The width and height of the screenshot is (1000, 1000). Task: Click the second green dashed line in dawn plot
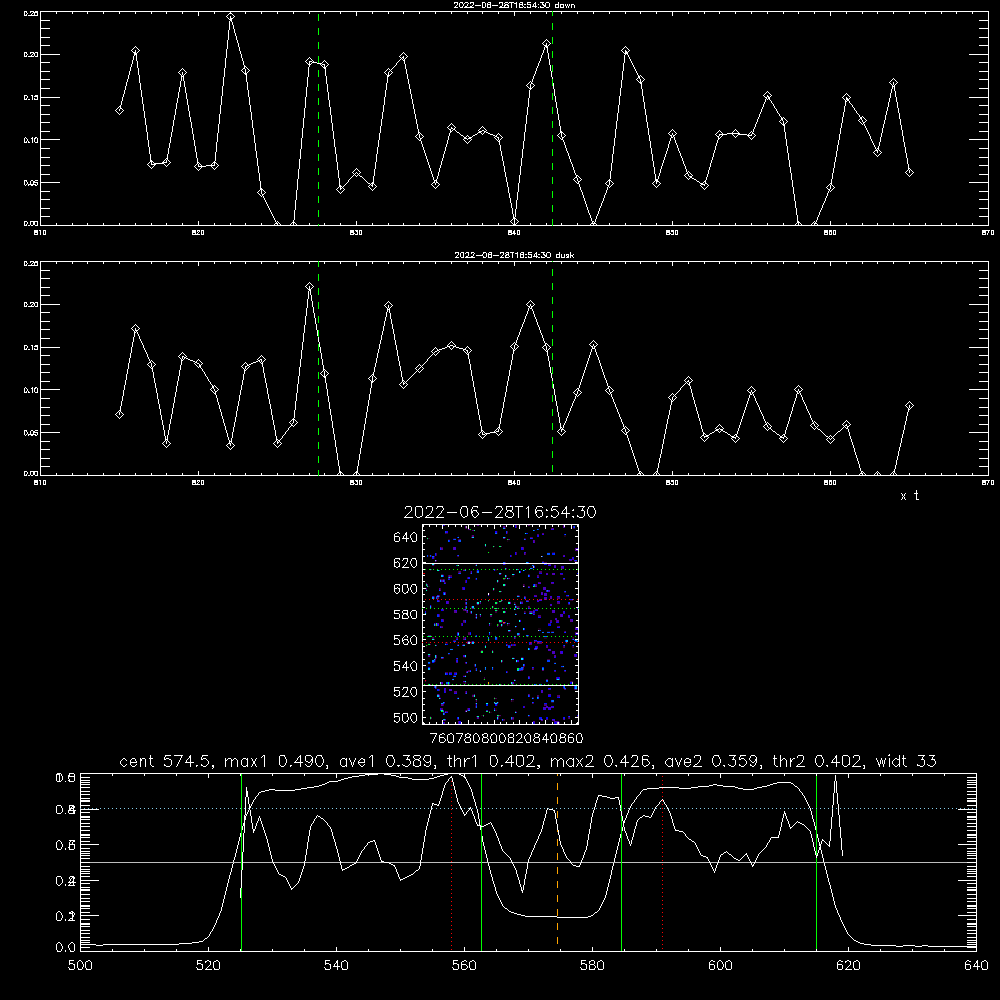(552, 118)
